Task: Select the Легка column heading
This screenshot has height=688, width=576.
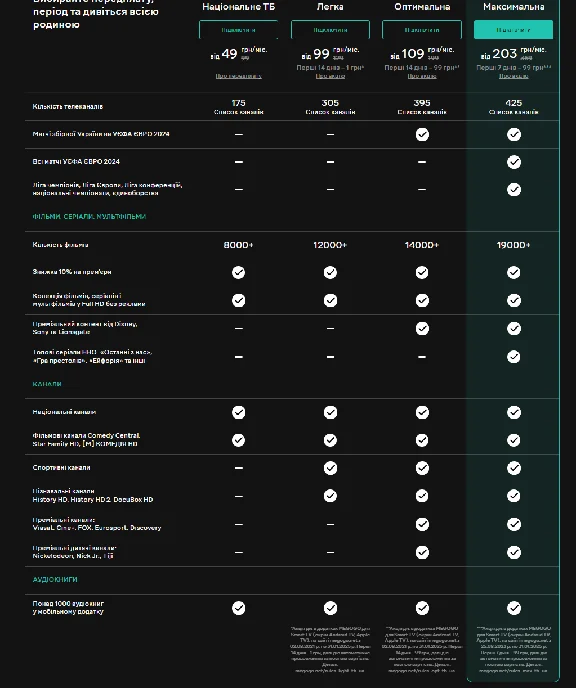Action: pos(330,7)
